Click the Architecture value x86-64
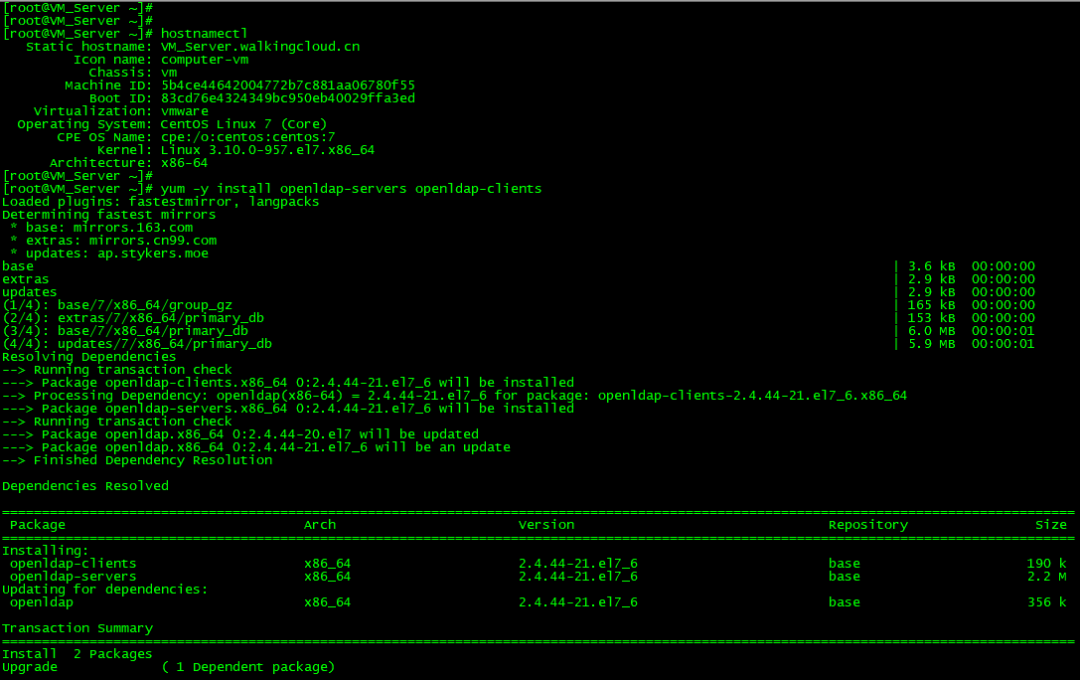This screenshot has width=1080, height=680. point(184,163)
